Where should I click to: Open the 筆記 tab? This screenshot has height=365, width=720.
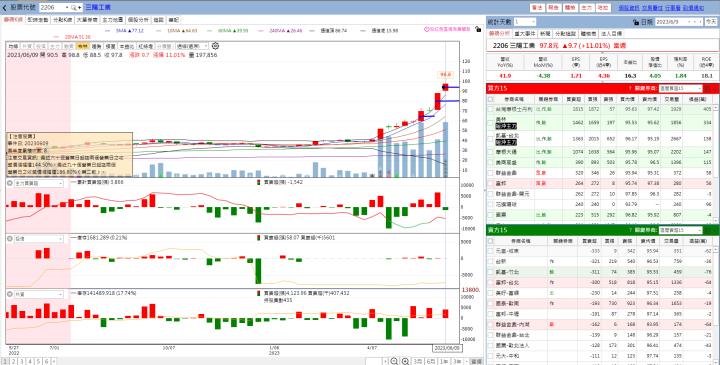pos(174,20)
